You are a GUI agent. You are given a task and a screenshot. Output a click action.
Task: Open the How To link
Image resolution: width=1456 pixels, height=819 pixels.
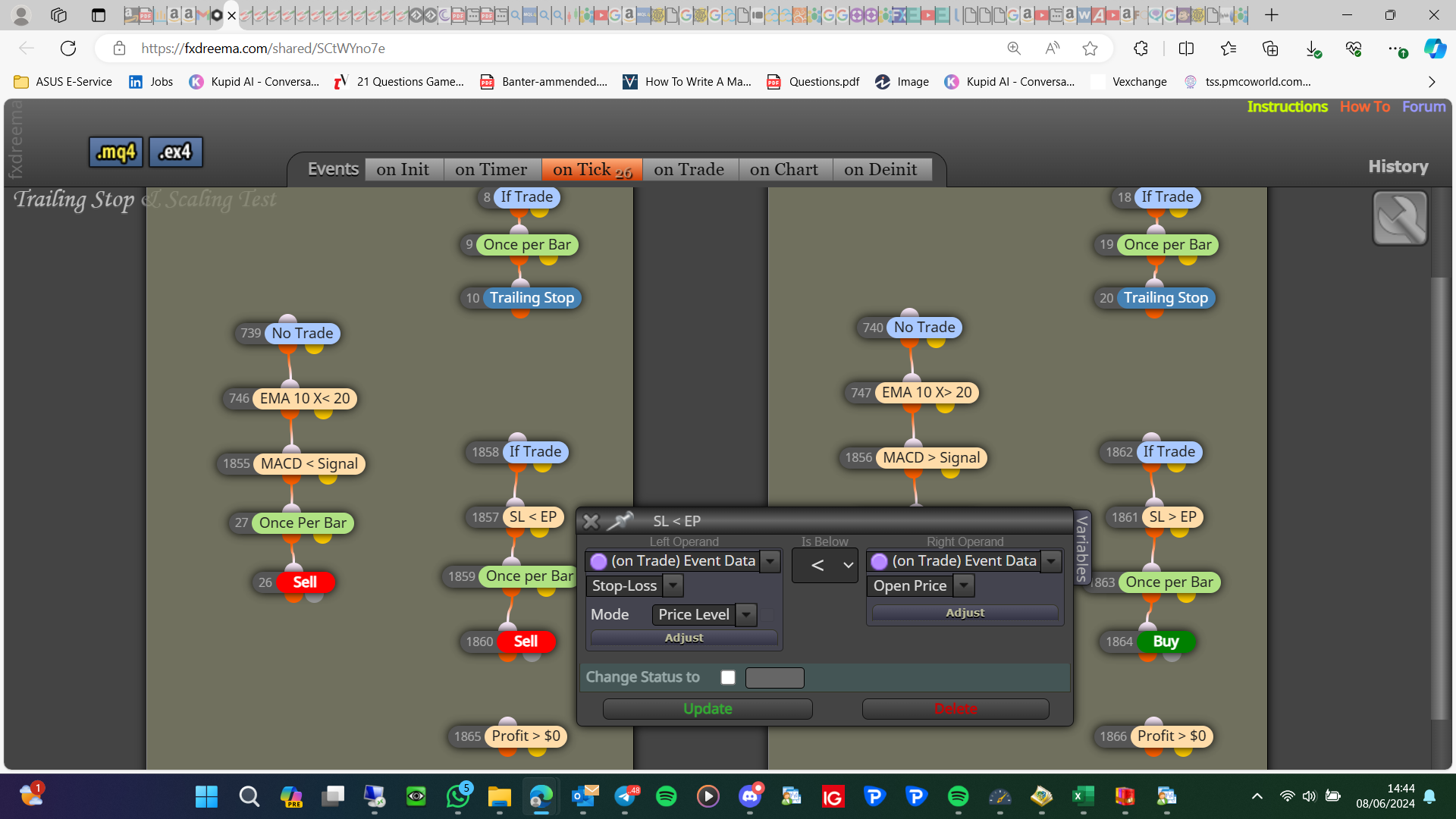(1364, 107)
